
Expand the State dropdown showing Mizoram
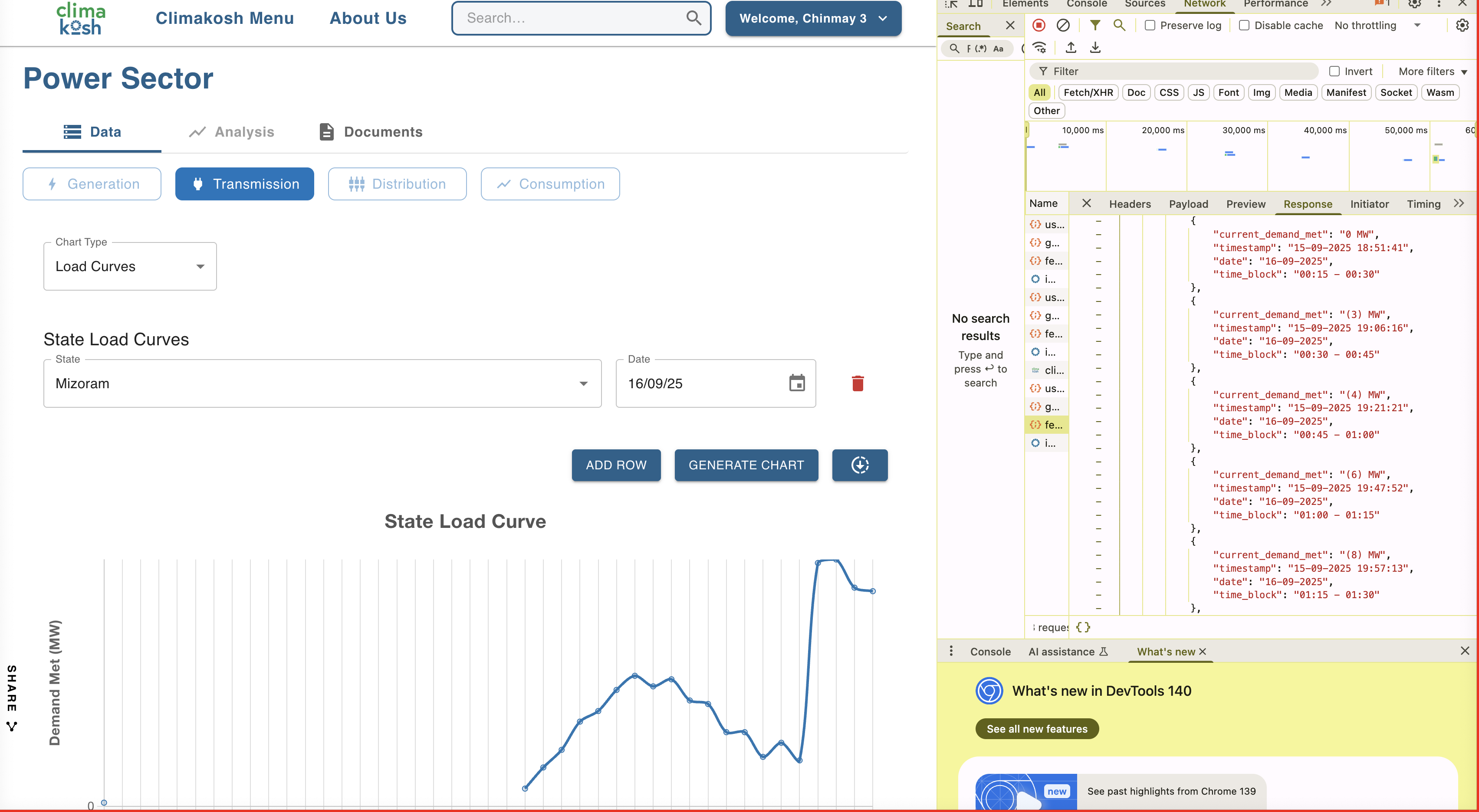(322, 383)
